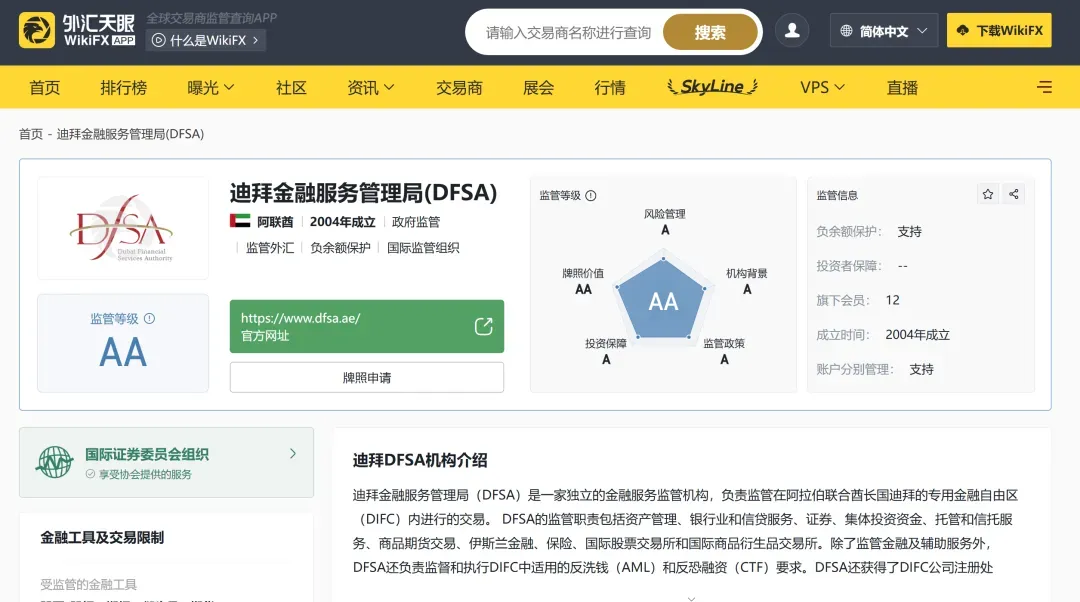Open 什么是WikiFX link
Image resolution: width=1080 pixels, height=602 pixels.
click(205, 40)
